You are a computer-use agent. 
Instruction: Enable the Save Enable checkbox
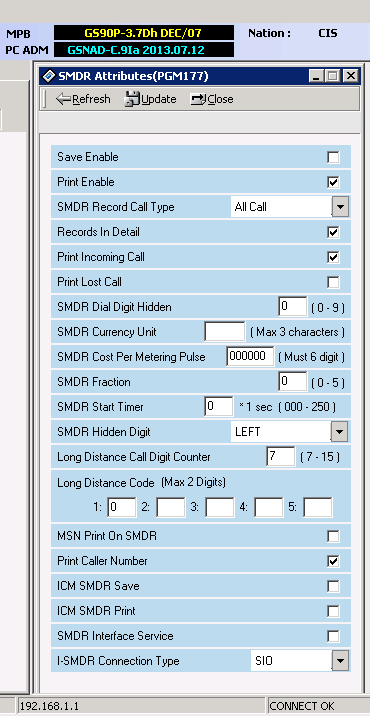[334, 158]
